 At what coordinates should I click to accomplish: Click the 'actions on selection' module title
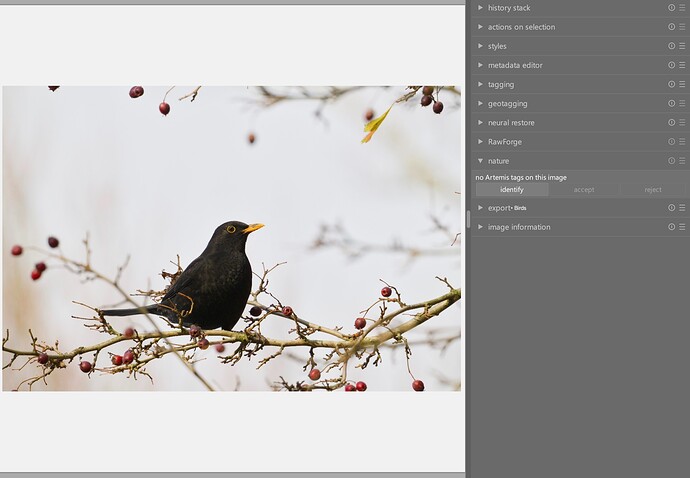(x=521, y=27)
